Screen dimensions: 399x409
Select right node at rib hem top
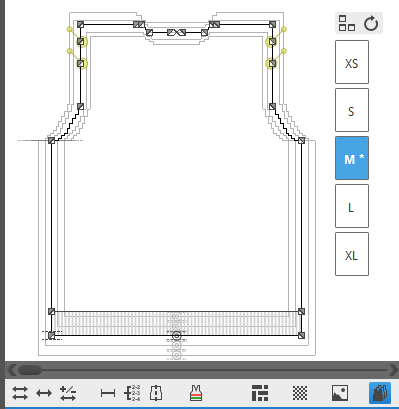(301, 311)
